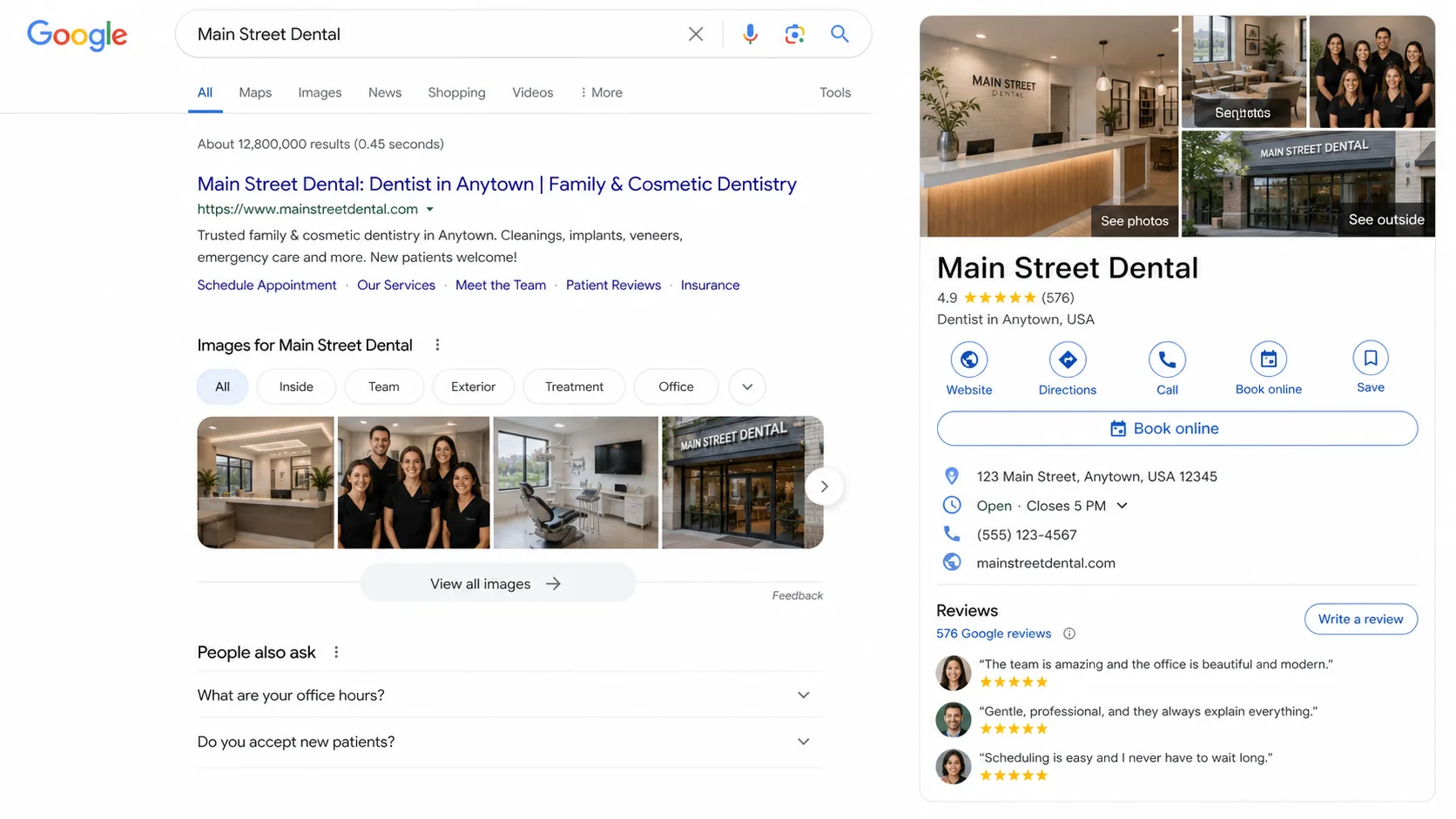The image size is (1456, 819).
Task: Select the All image filter chip
Action: (223, 386)
